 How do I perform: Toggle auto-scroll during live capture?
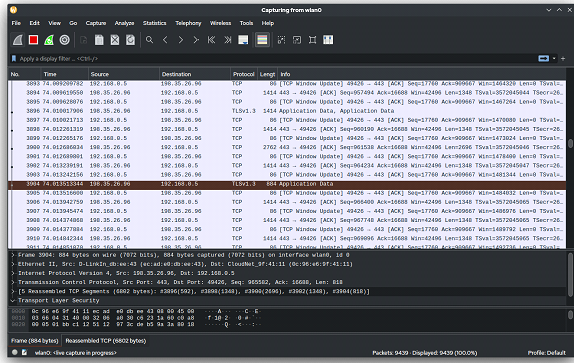pyautogui.click(x=243, y=40)
